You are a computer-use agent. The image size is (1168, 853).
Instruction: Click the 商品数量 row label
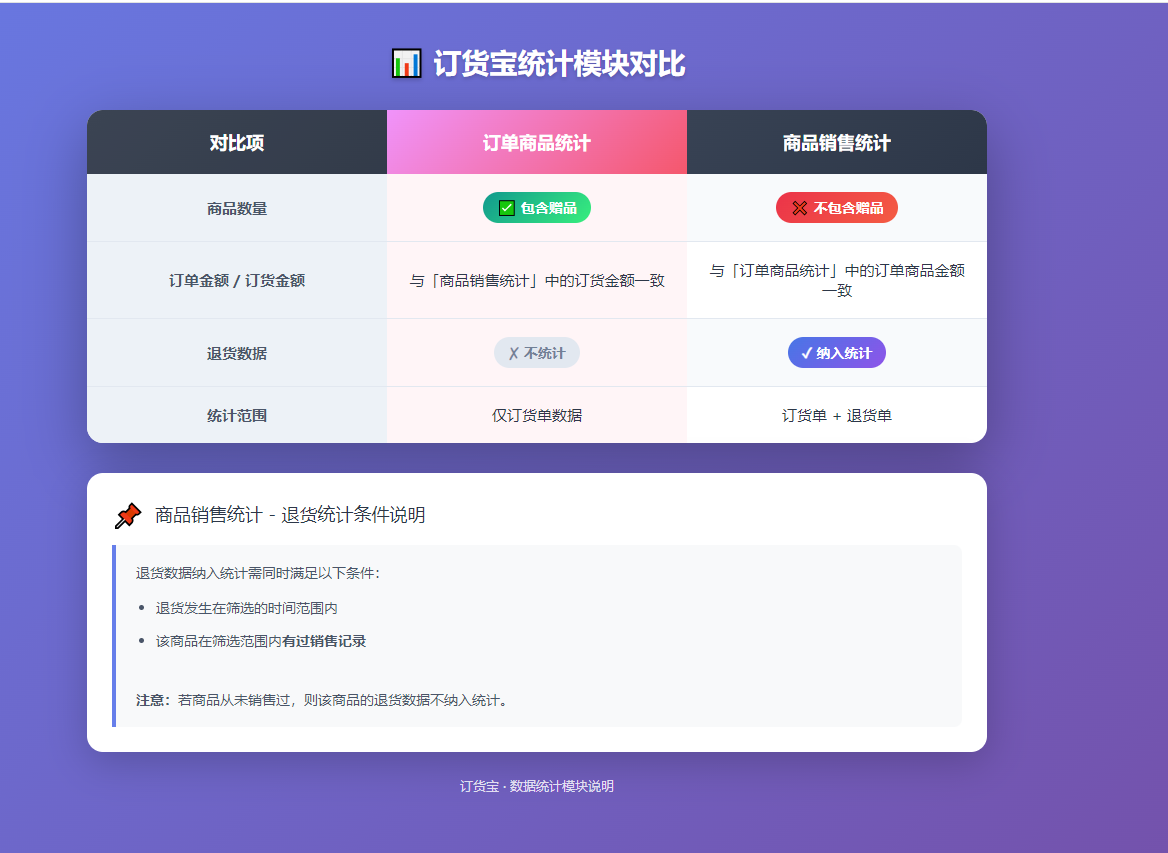pos(237,209)
